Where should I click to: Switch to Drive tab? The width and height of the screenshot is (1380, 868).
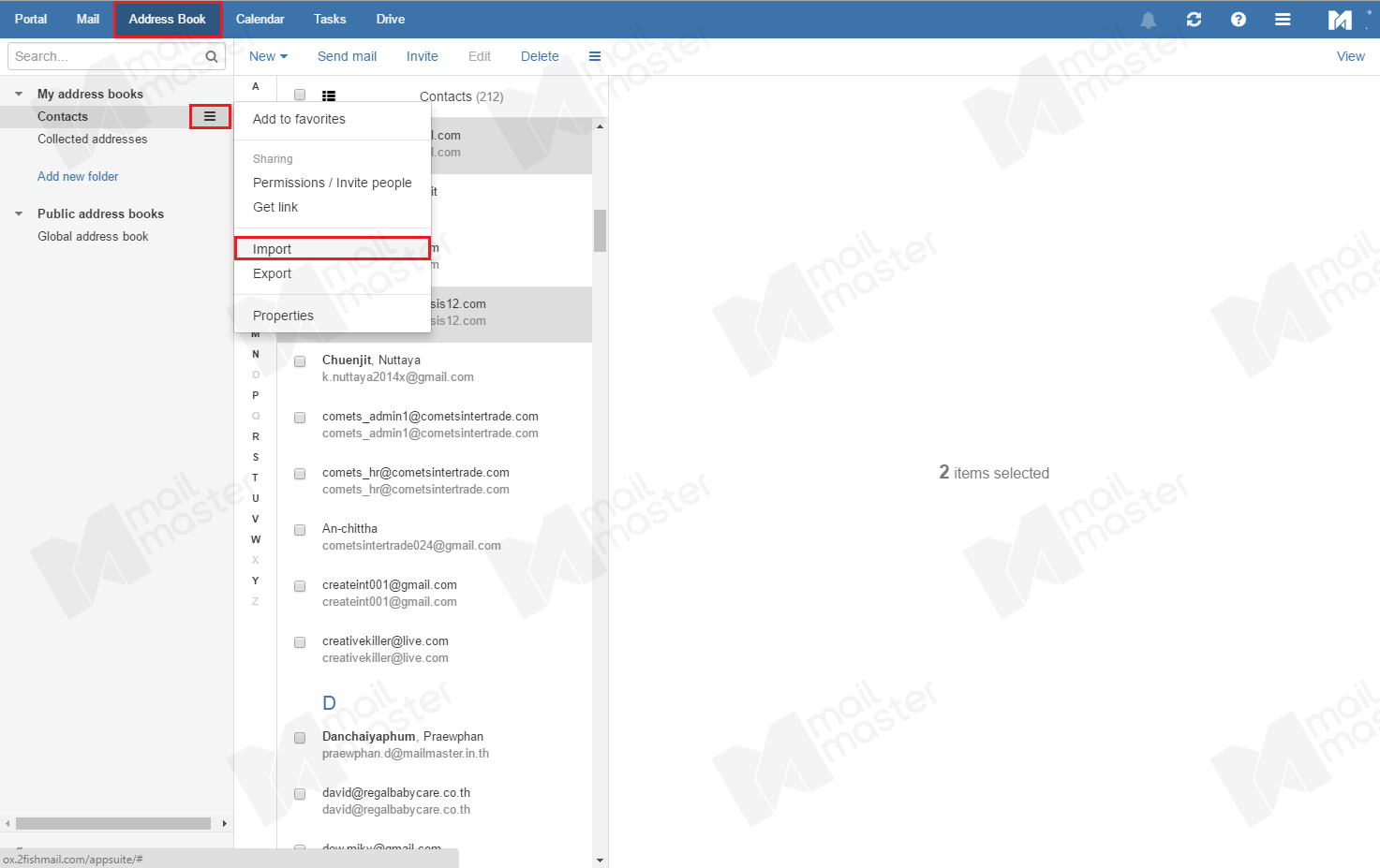coord(391,19)
